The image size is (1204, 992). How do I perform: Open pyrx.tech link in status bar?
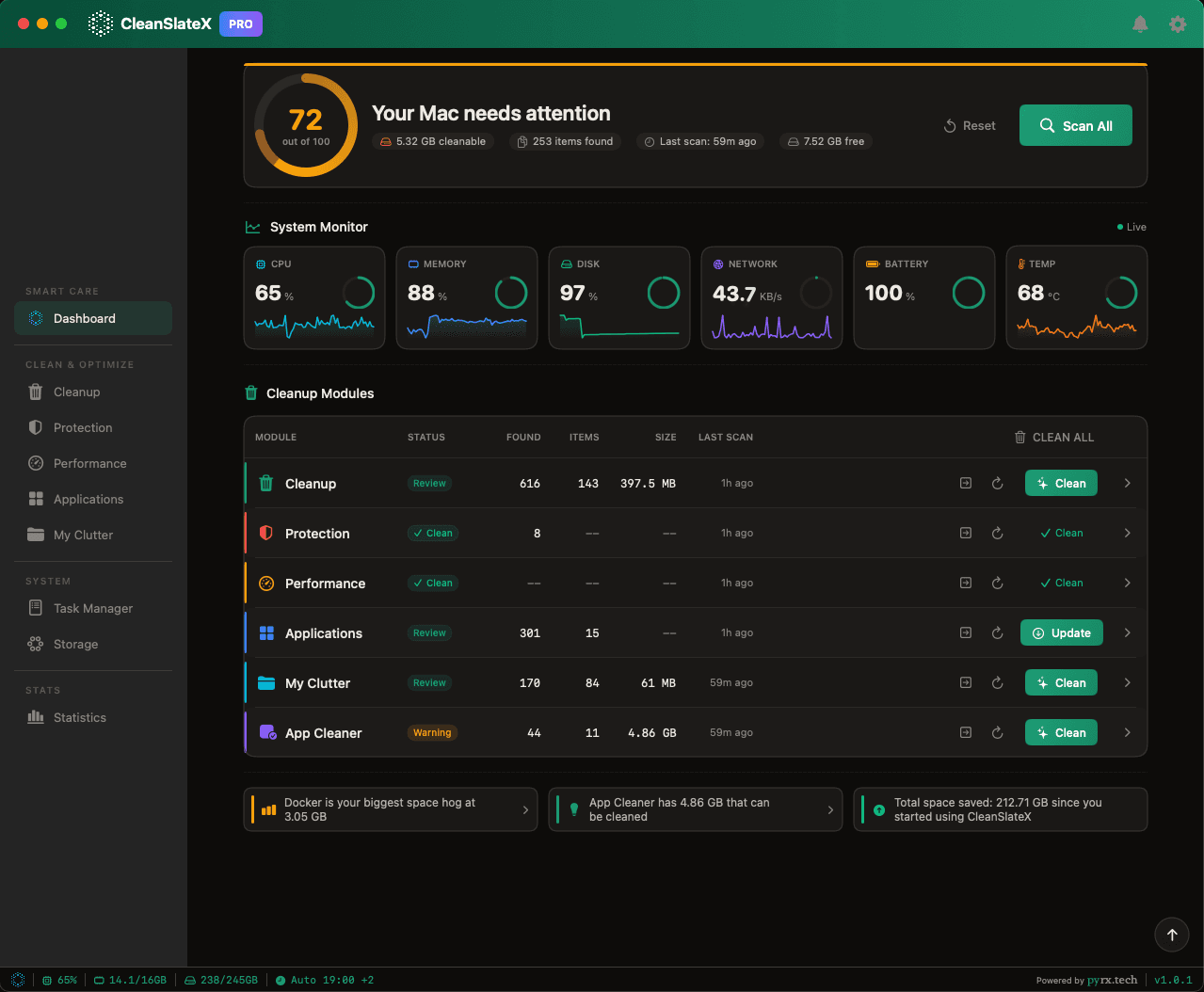point(1112,980)
